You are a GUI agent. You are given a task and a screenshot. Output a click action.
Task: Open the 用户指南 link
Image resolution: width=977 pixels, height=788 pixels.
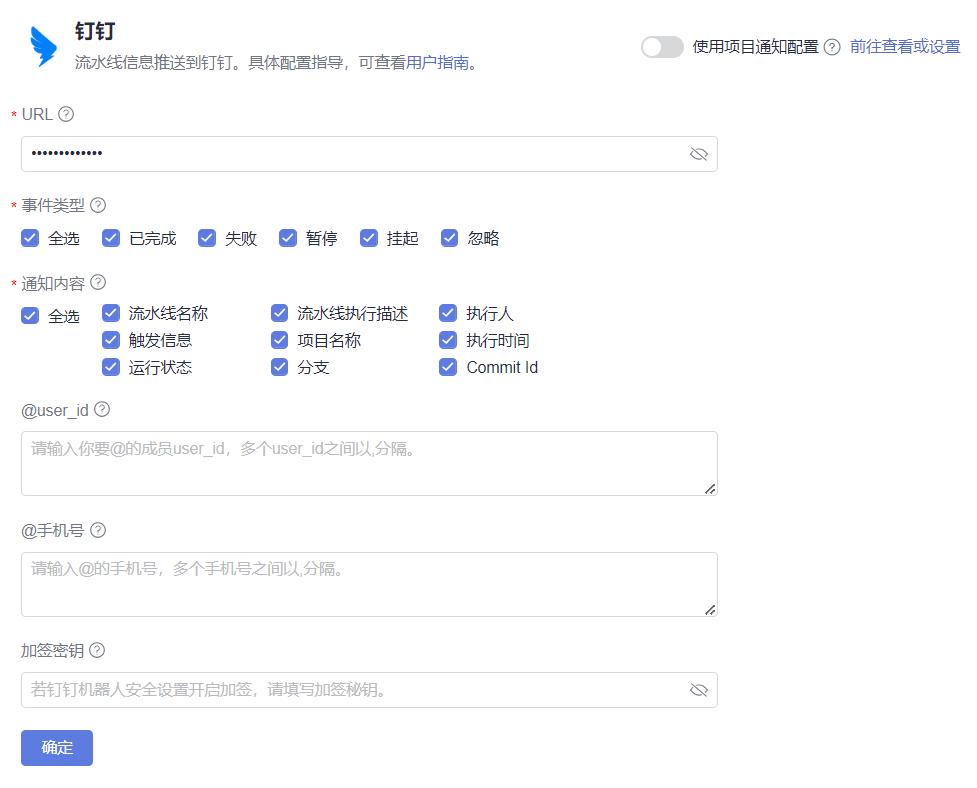(x=437, y=63)
